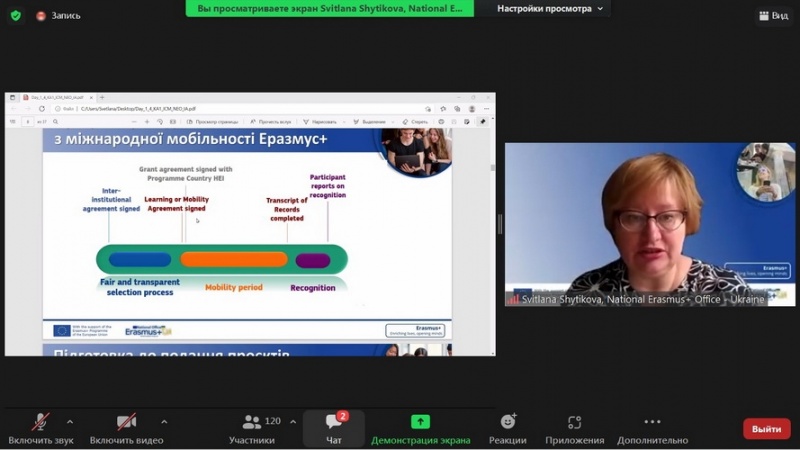Open the Приложения apps panel

[574, 428]
